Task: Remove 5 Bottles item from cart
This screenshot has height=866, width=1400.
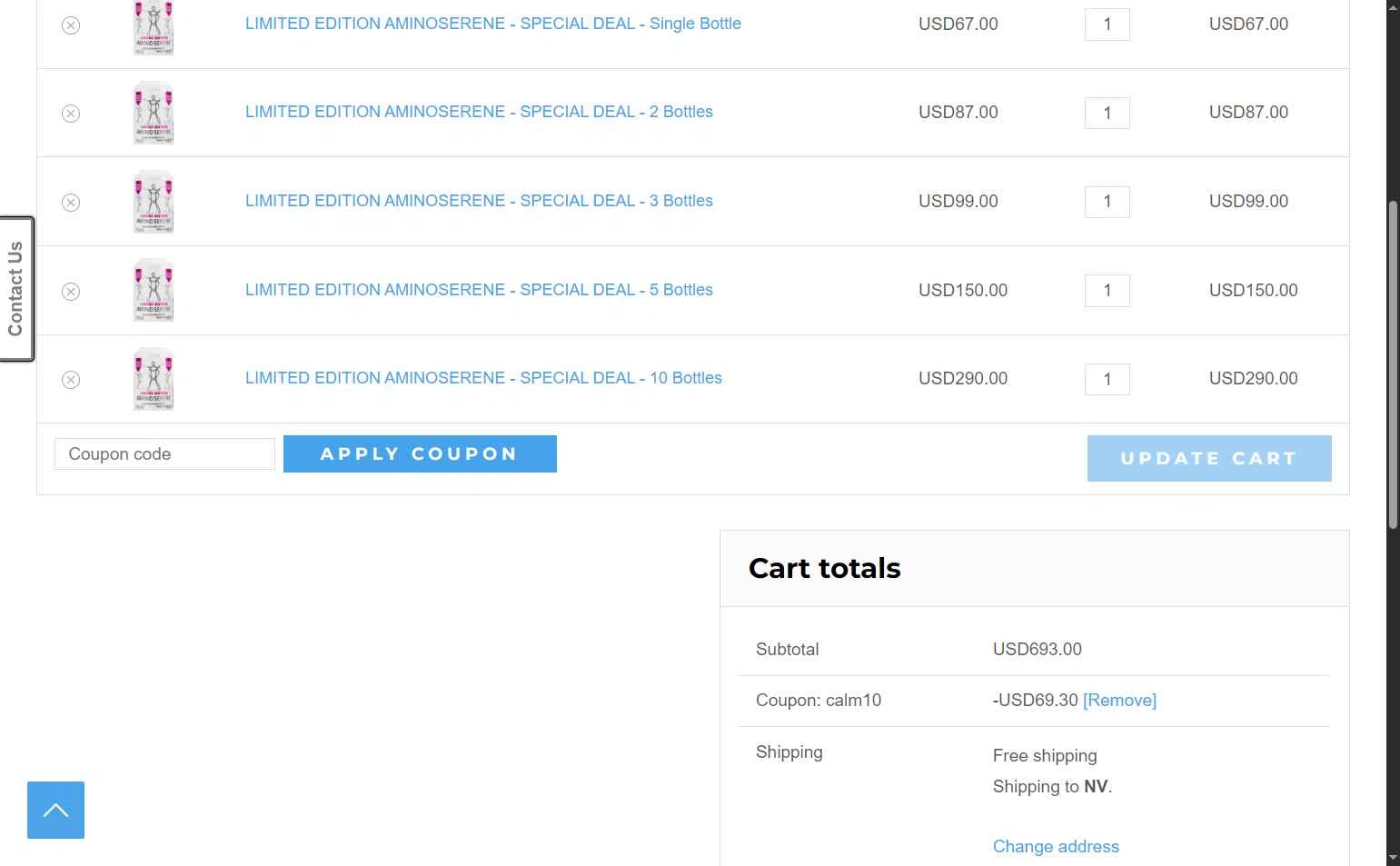Action: click(x=71, y=292)
